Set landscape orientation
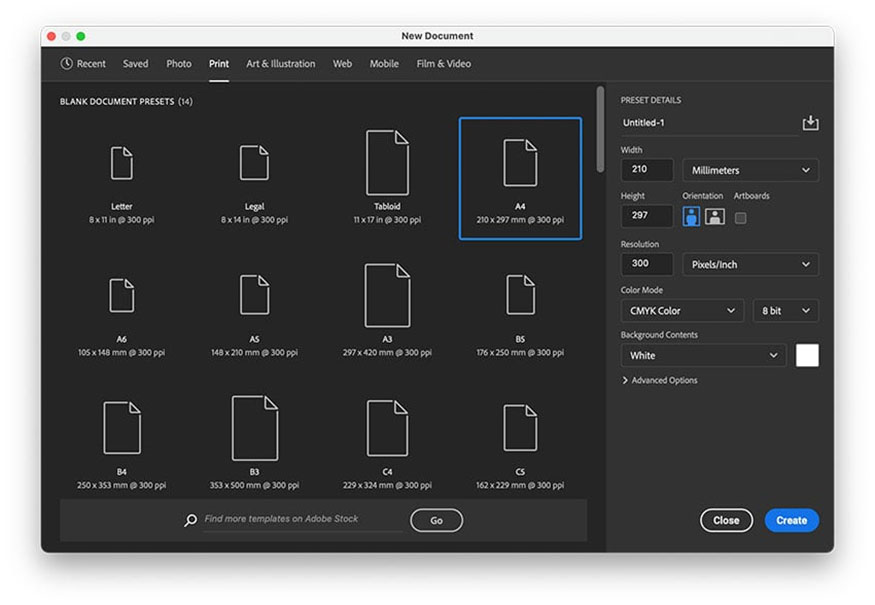875x605 pixels. click(x=715, y=217)
